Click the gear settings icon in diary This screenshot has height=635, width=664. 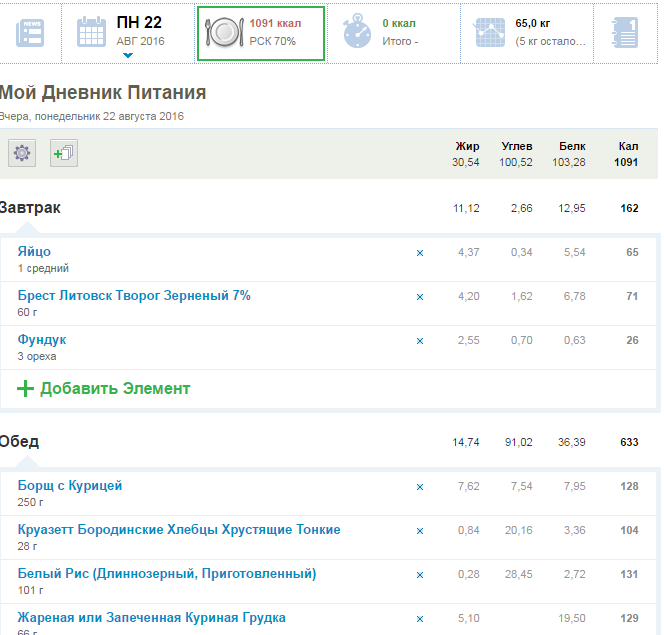(22, 153)
